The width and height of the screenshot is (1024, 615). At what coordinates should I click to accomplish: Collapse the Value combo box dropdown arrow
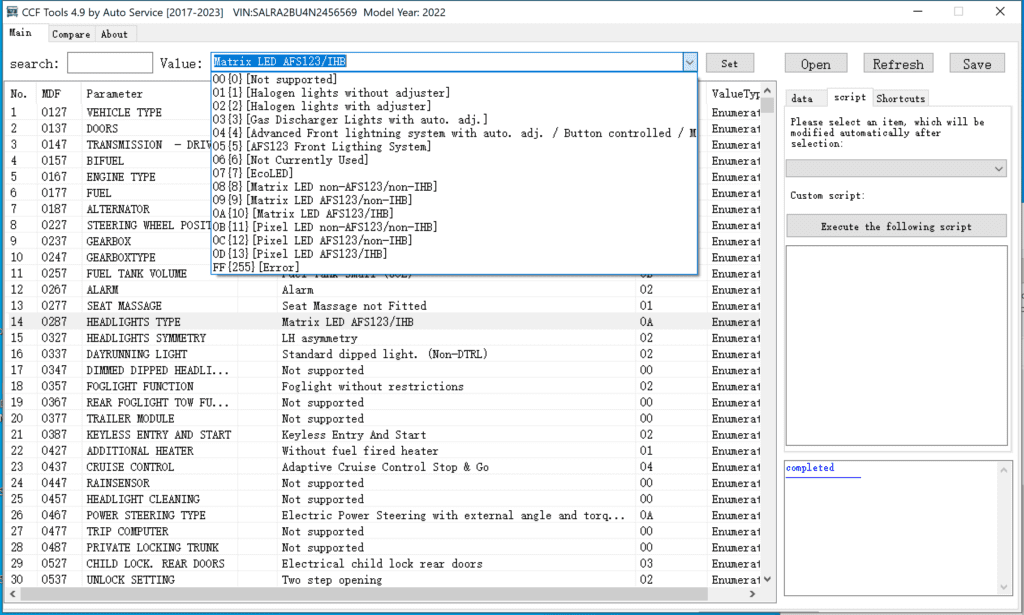coord(689,62)
